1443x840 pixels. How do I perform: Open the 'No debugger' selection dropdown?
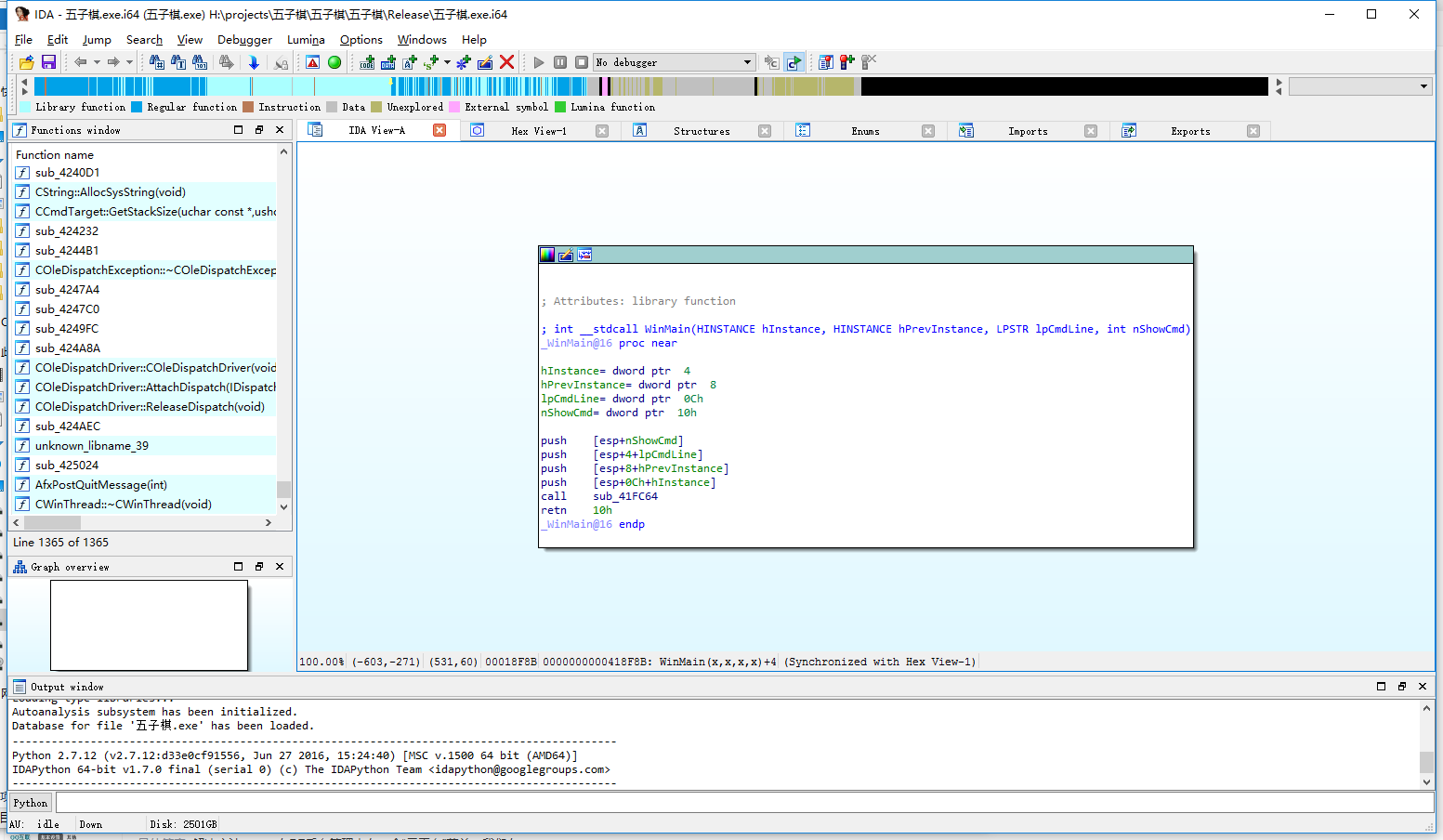point(675,62)
